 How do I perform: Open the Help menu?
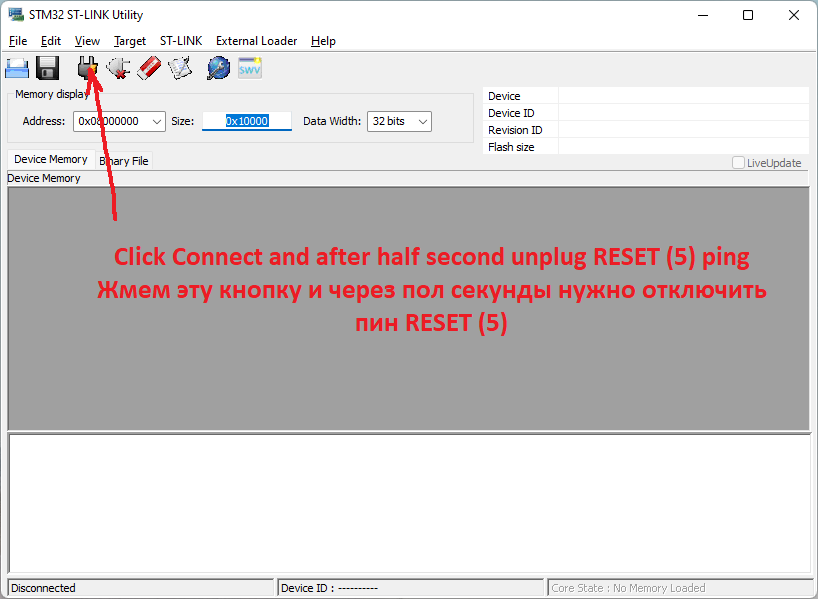coord(323,41)
